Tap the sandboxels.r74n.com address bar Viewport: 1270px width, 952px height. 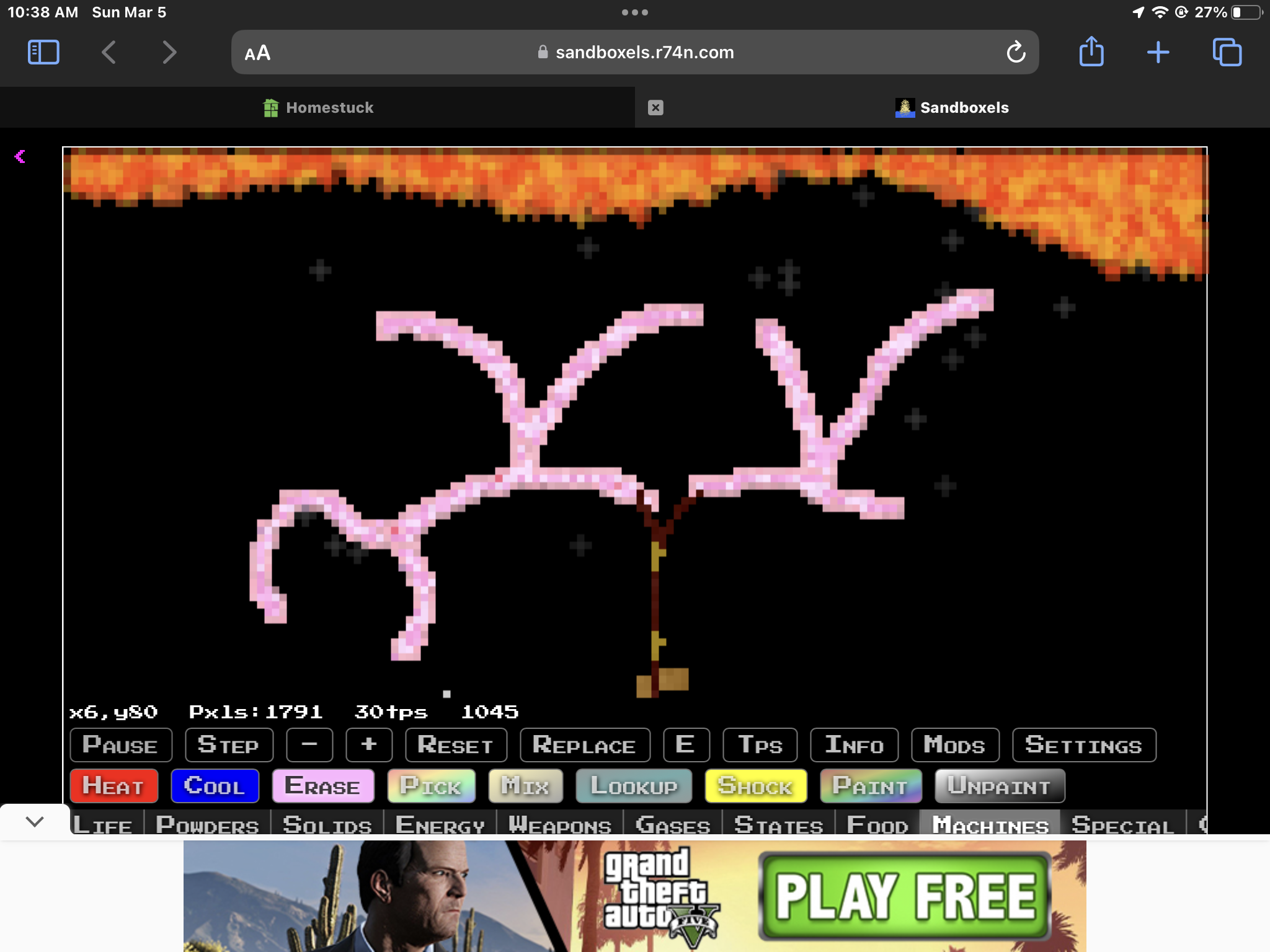coord(644,53)
